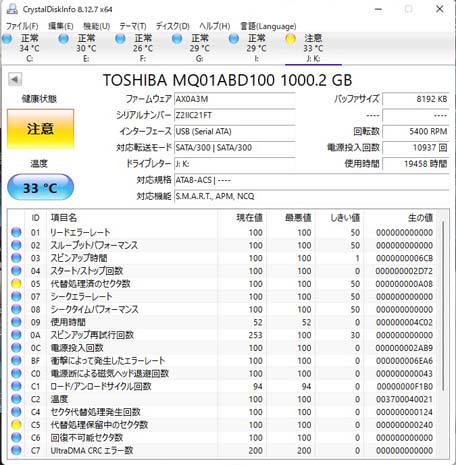Click the ID column header
Viewport: 456px width, 465px height.
(x=35, y=218)
